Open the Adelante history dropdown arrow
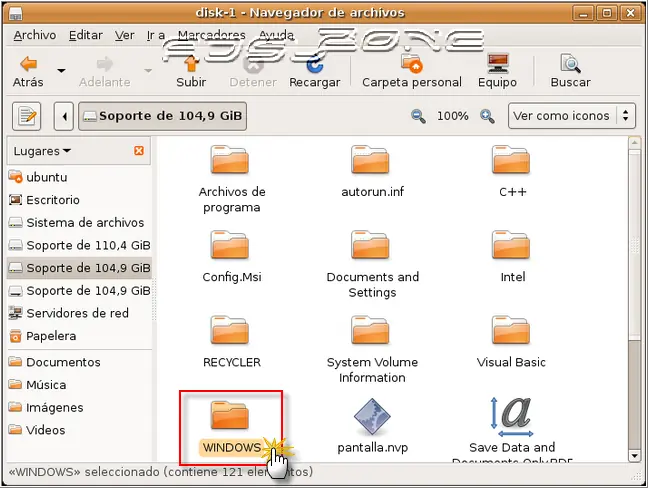The image size is (648, 488). (x=148, y=71)
